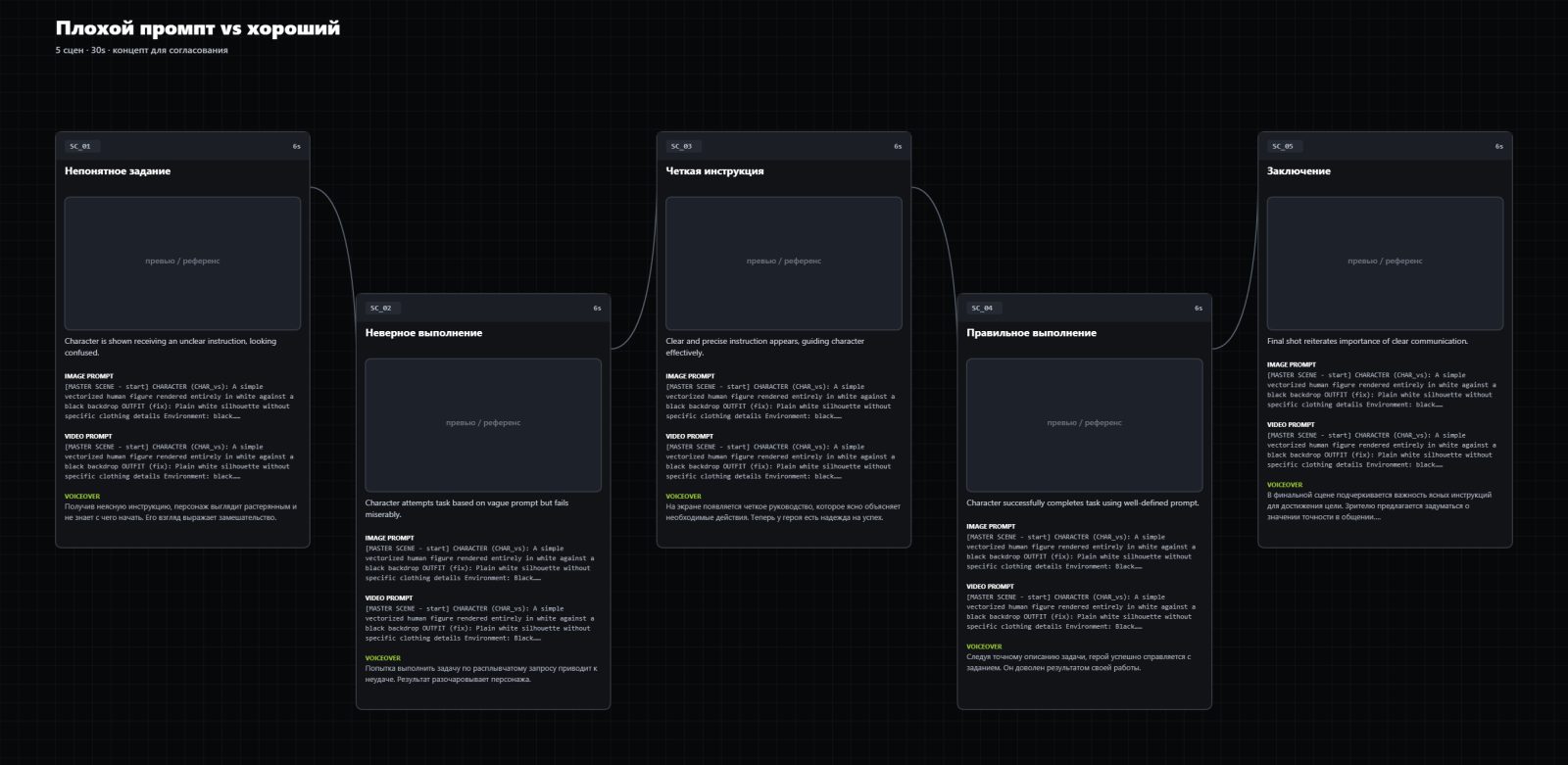The image size is (1568, 765).
Task: Click video prompt code text in SC_04 card
Action: [x=1081, y=611]
